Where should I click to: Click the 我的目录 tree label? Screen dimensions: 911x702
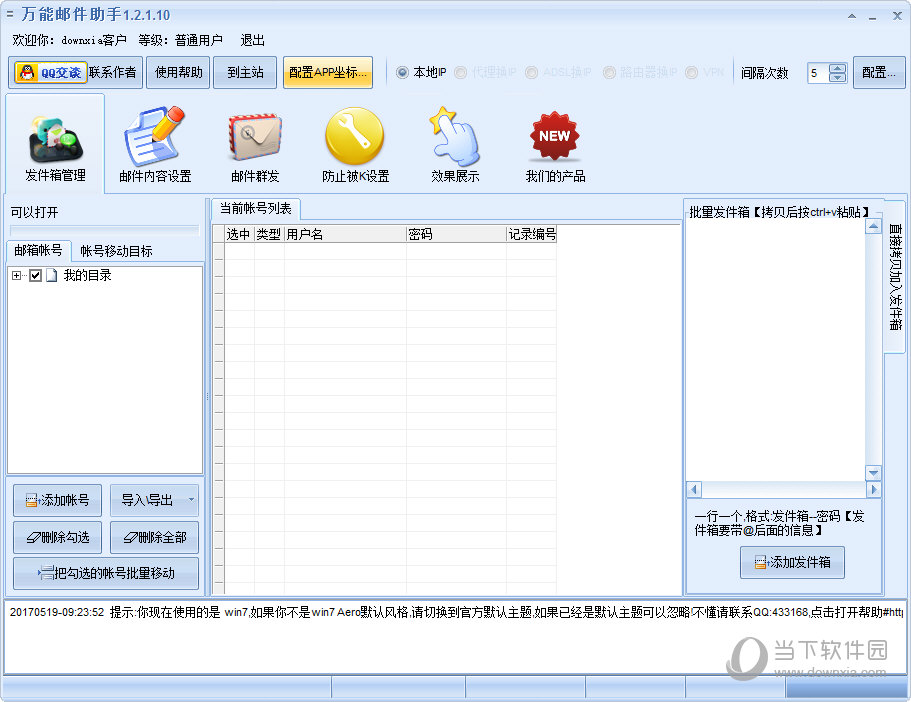(87, 275)
